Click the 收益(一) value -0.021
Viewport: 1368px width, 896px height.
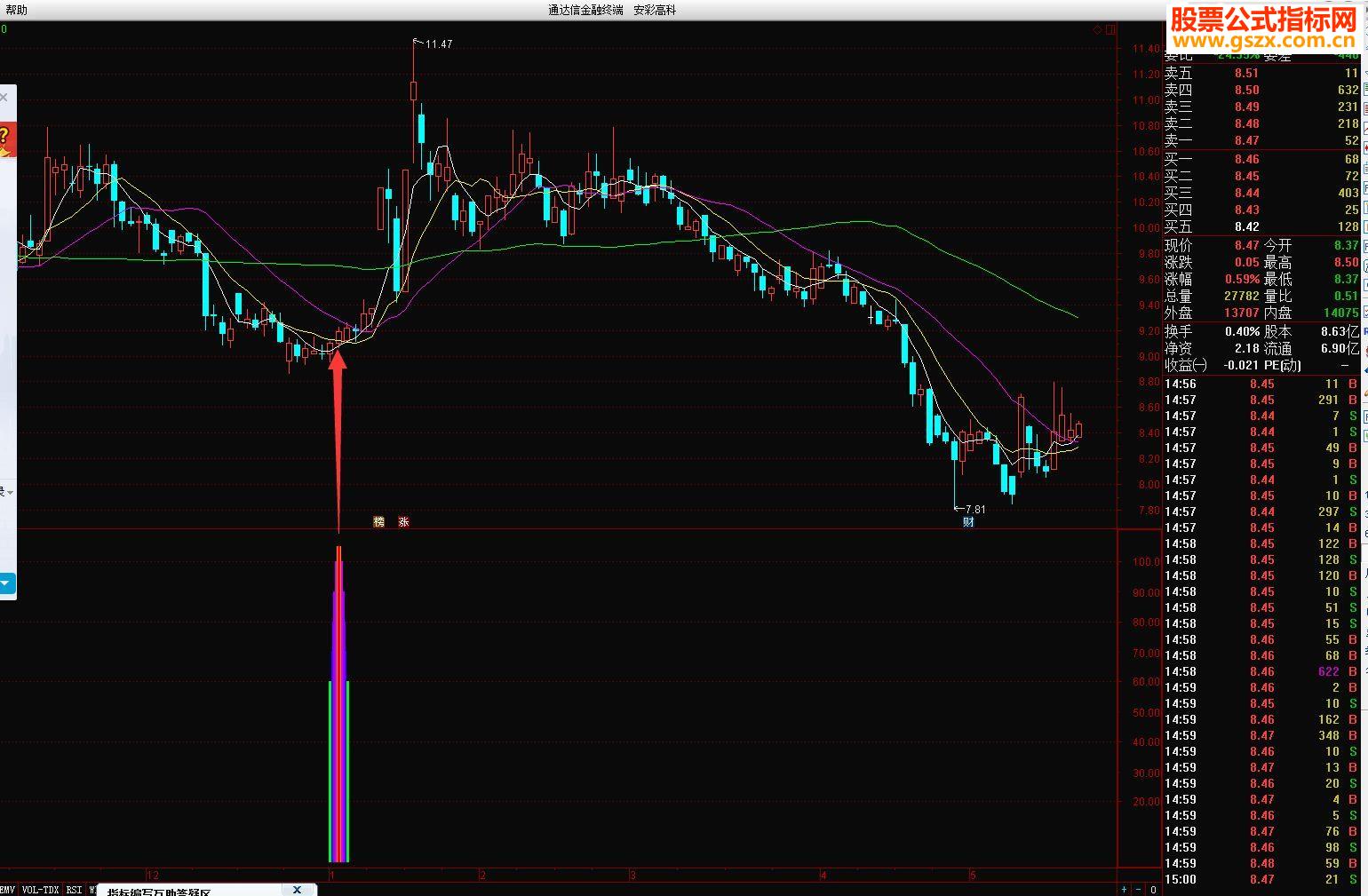pyautogui.click(x=1239, y=365)
